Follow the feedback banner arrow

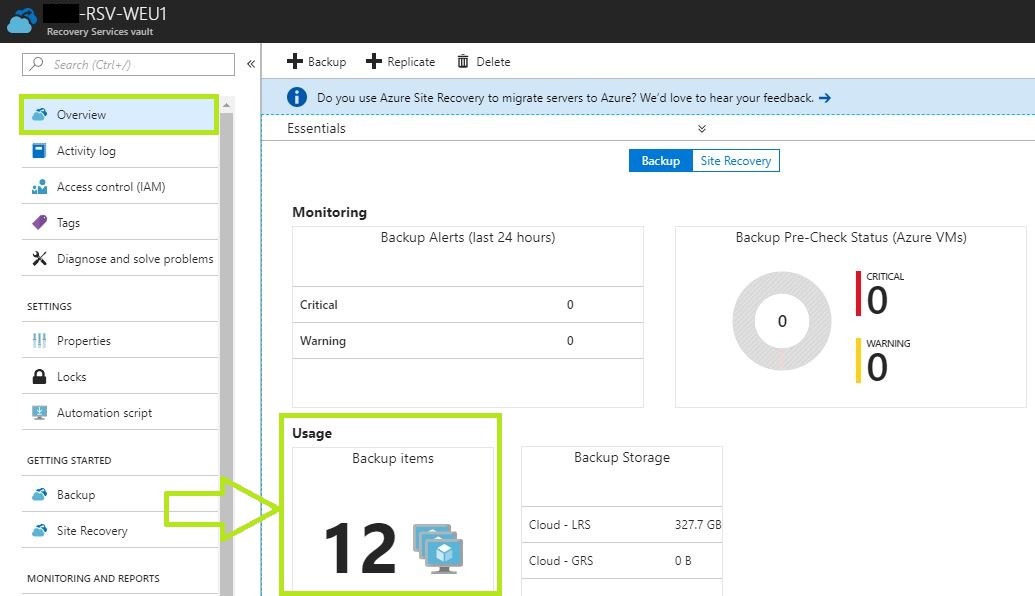(x=824, y=98)
